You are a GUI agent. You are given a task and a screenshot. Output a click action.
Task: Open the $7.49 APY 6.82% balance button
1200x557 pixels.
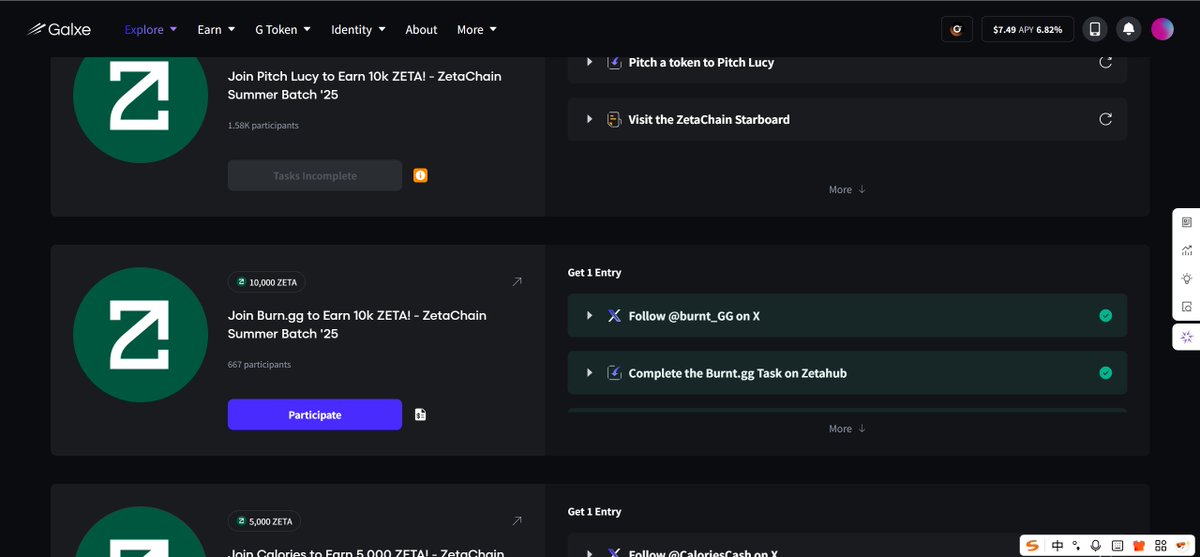coord(1028,29)
